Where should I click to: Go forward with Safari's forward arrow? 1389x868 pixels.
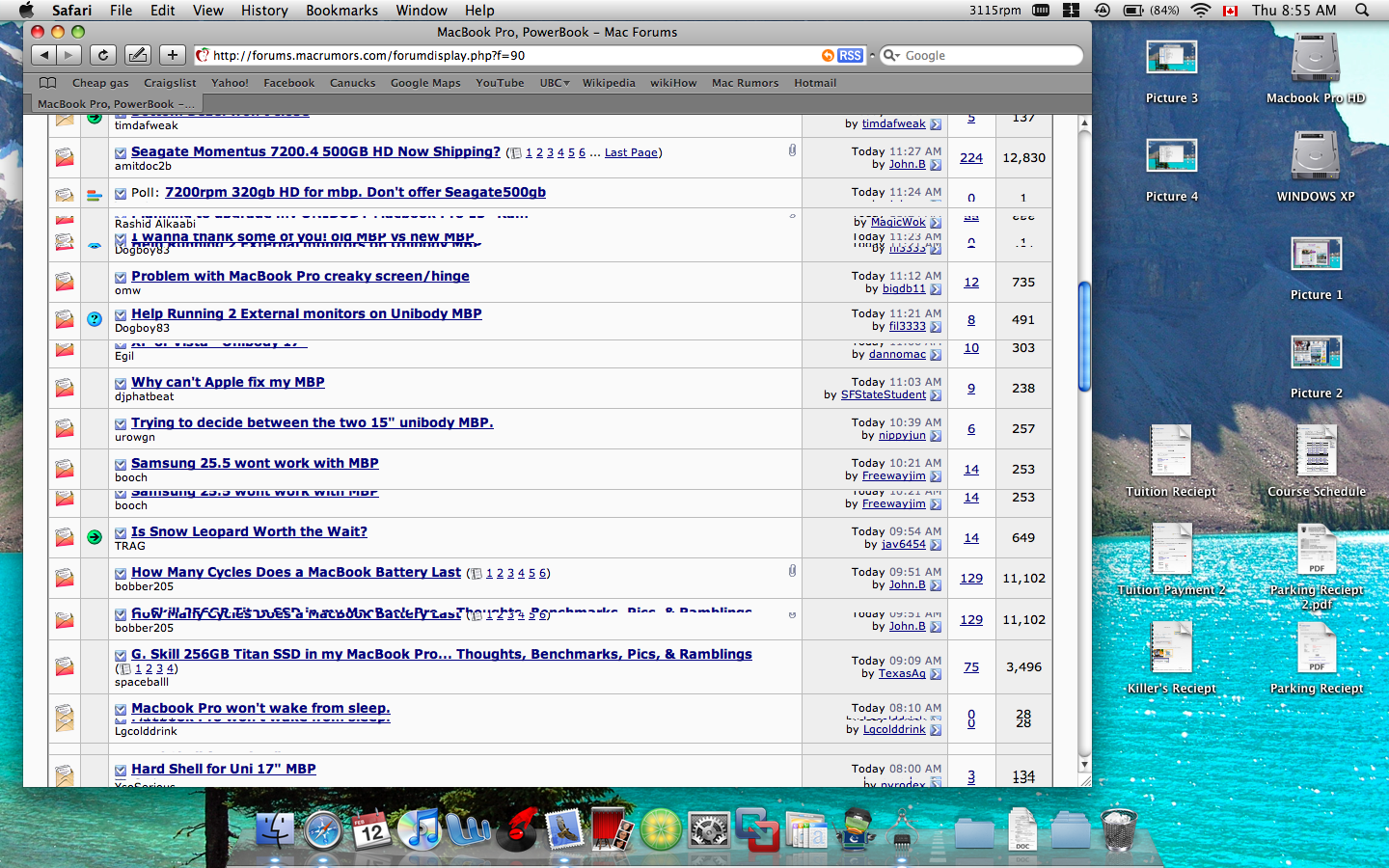point(68,55)
